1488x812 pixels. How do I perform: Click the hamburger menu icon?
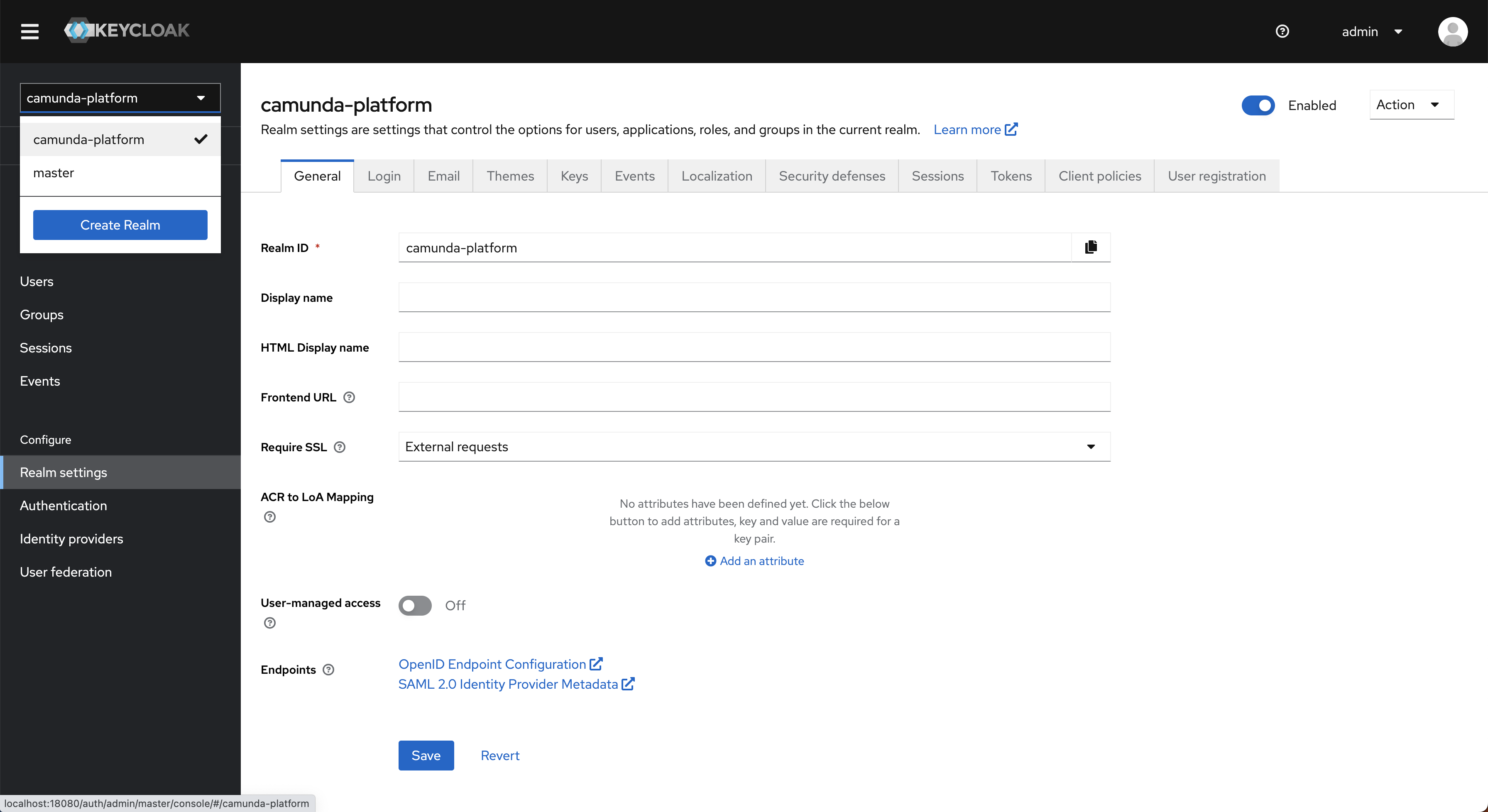point(29,30)
